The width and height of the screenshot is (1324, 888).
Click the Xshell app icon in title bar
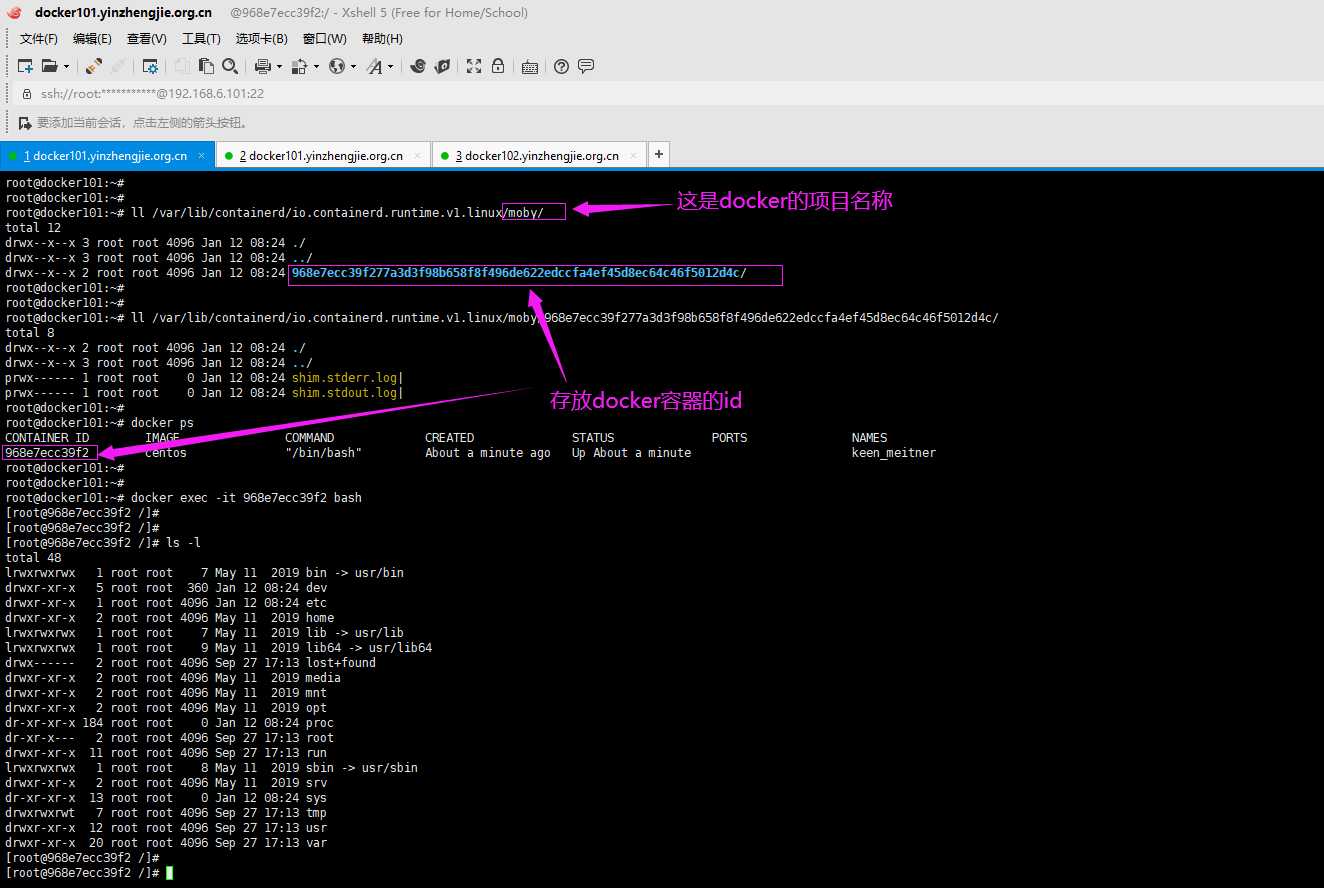(15, 13)
